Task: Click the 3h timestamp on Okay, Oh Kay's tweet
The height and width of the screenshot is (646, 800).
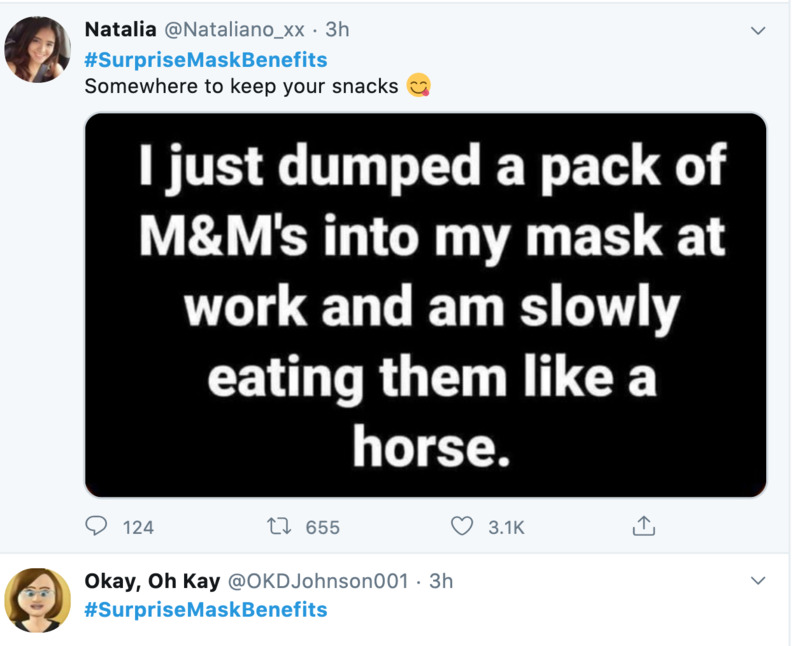Action: pos(441,580)
